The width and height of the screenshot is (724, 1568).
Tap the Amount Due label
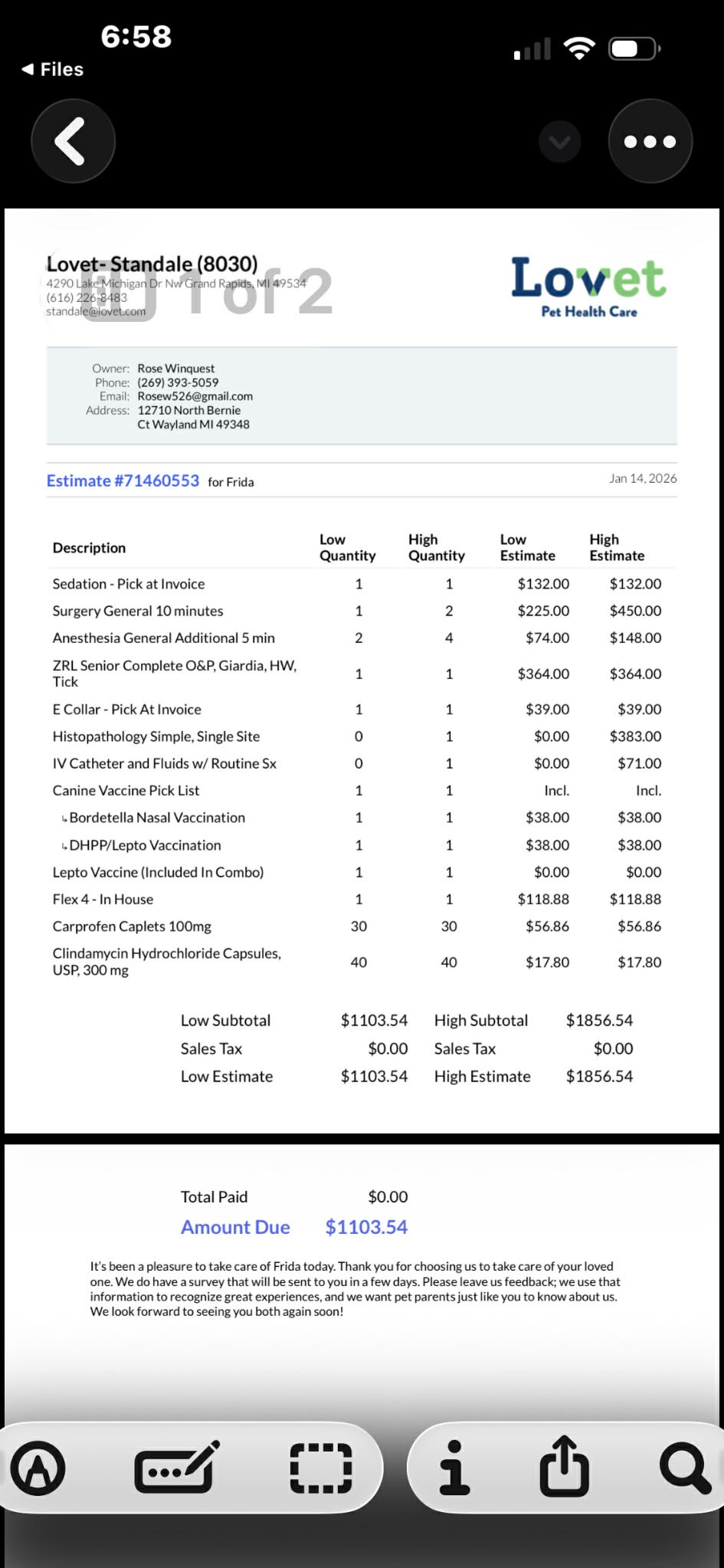coord(235,1227)
